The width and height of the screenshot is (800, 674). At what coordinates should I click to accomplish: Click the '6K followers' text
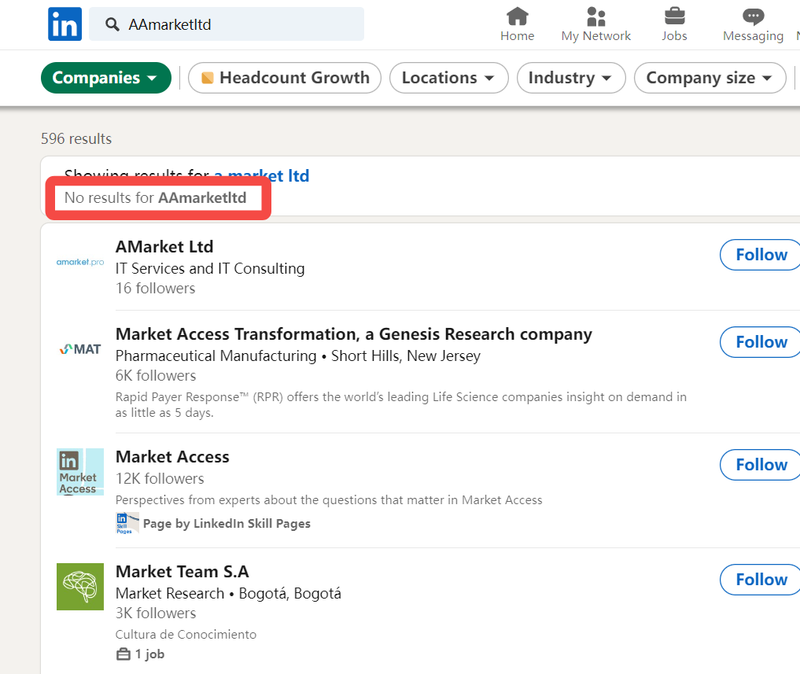(x=156, y=376)
